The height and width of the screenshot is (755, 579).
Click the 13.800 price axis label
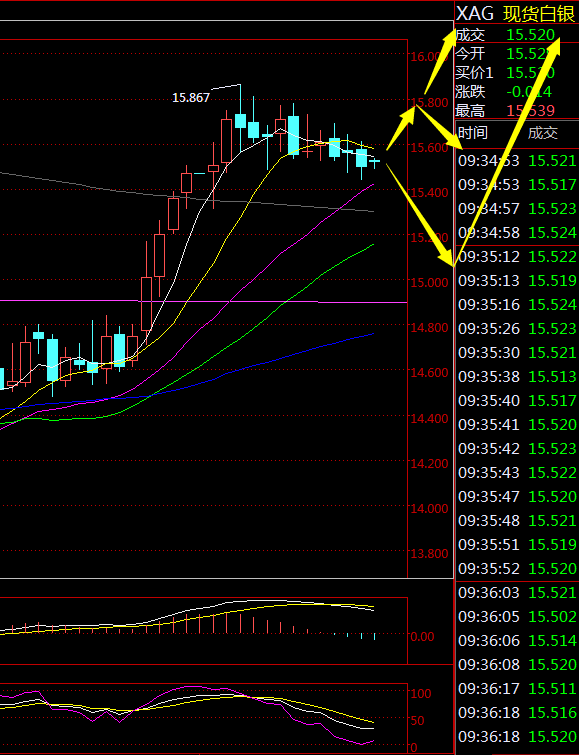(x=429, y=554)
